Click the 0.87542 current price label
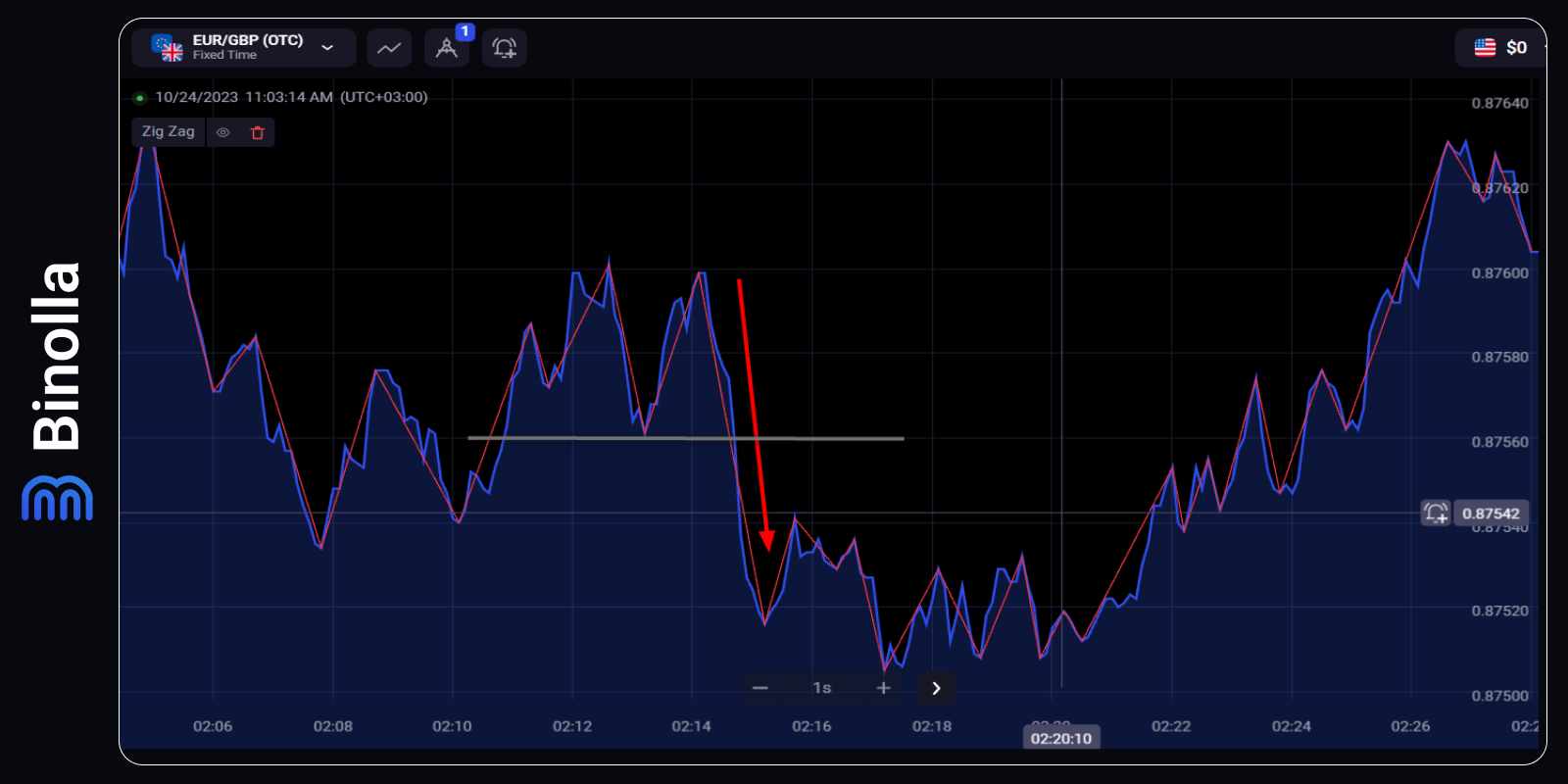This screenshot has width=1568, height=784. (x=1491, y=514)
